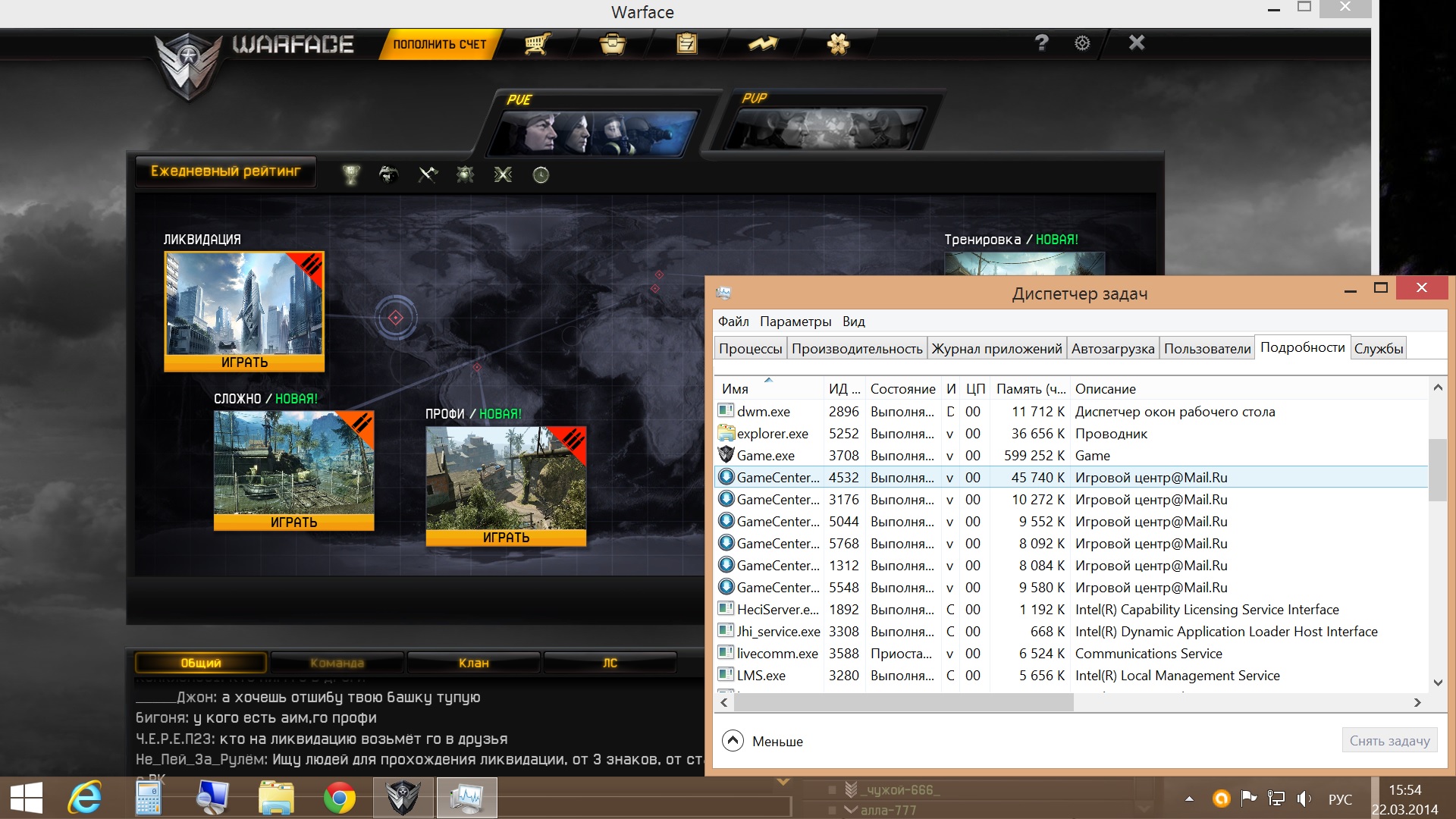This screenshot has height=819, width=1456.
Task: Select the badge rating icon
Action: click(x=465, y=175)
